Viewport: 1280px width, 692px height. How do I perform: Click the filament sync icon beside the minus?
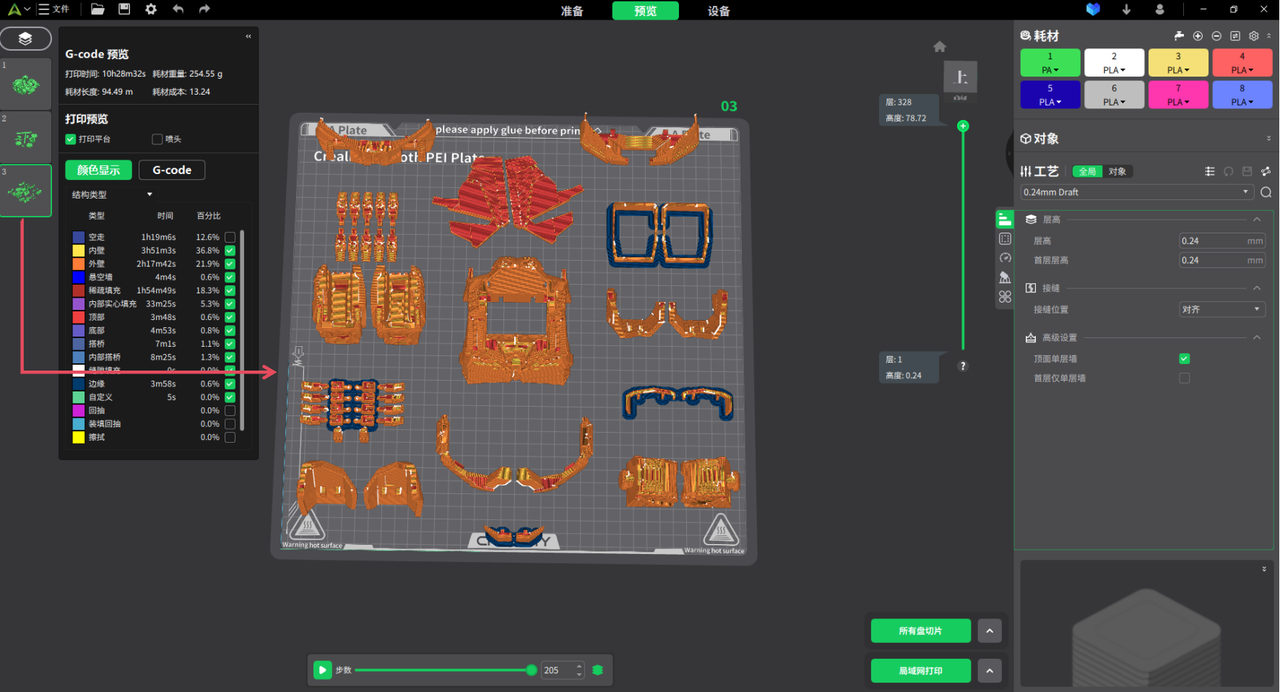point(1235,36)
